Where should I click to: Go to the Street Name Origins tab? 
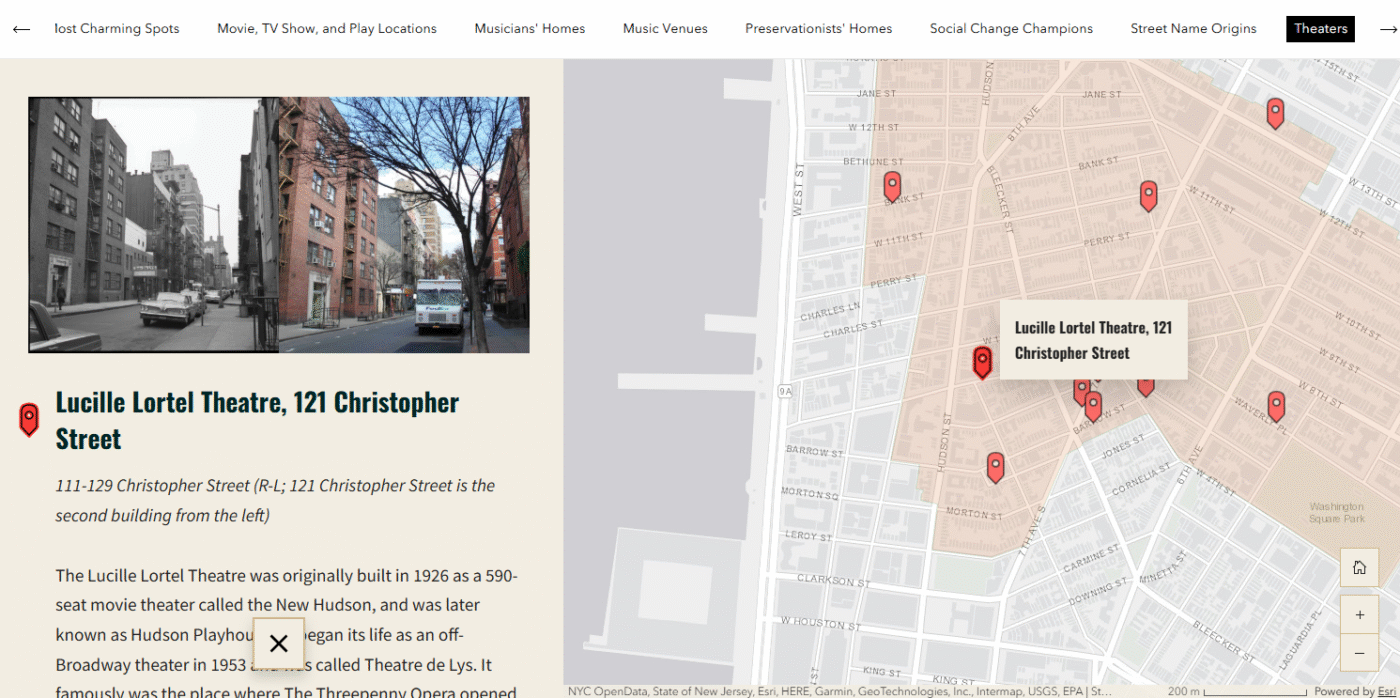(x=1193, y=29)
